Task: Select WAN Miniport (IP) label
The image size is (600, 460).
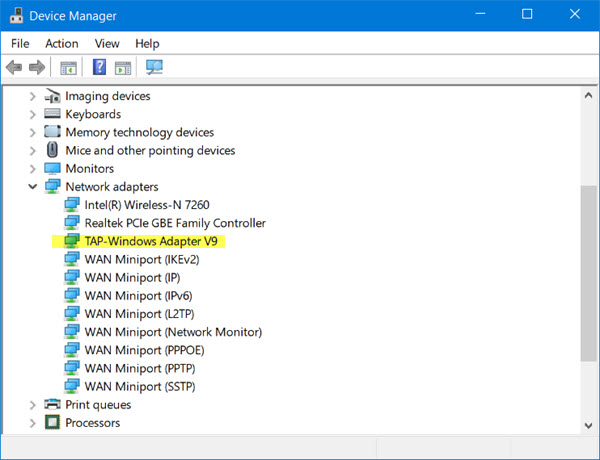Action: (132, 277)
